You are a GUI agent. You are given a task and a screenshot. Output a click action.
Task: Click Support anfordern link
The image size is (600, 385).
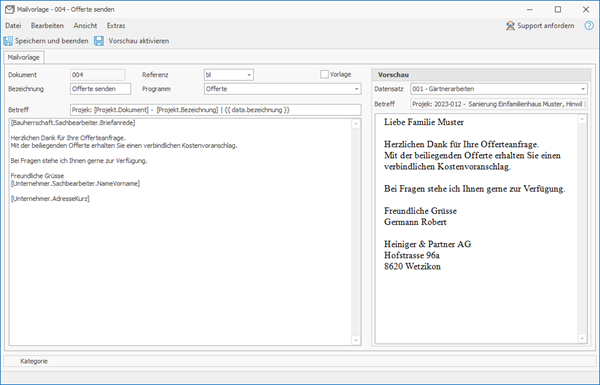tap(545, 26)
